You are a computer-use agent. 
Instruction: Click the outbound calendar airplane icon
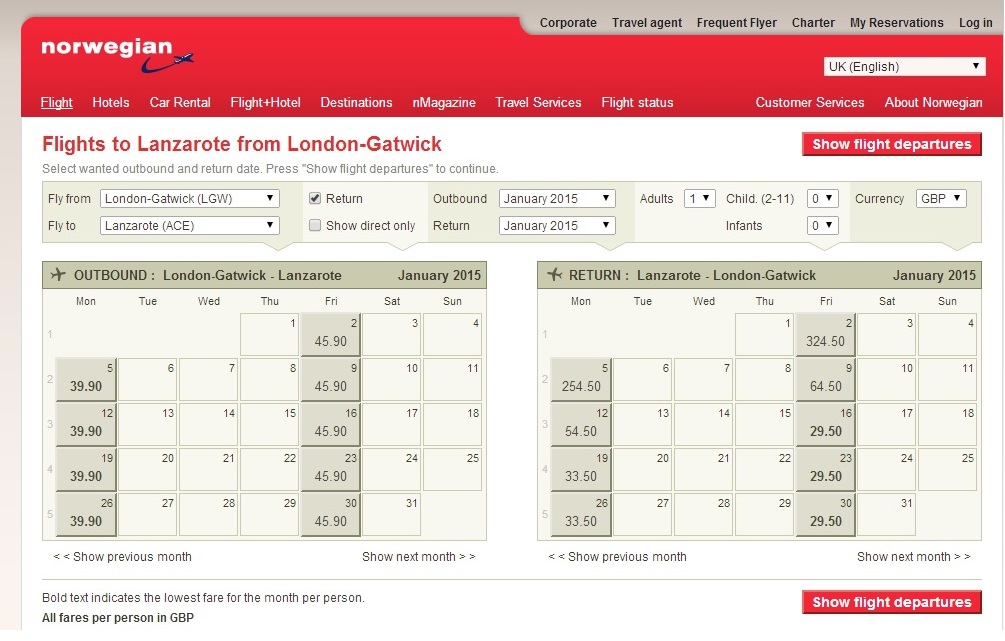[58, 275]
